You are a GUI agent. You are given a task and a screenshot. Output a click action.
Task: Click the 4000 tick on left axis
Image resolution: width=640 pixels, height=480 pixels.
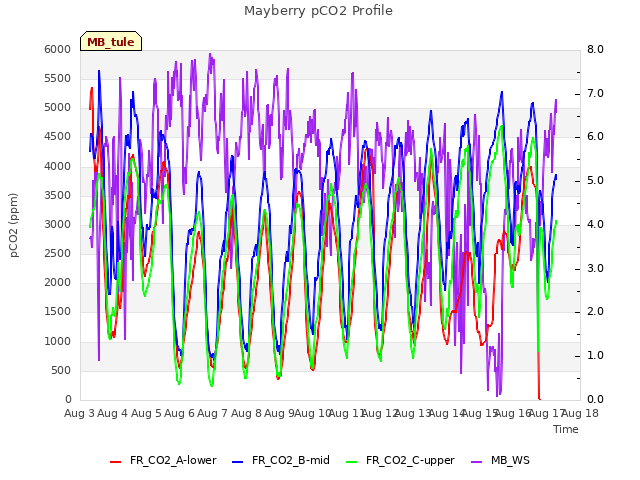point(58,166)
